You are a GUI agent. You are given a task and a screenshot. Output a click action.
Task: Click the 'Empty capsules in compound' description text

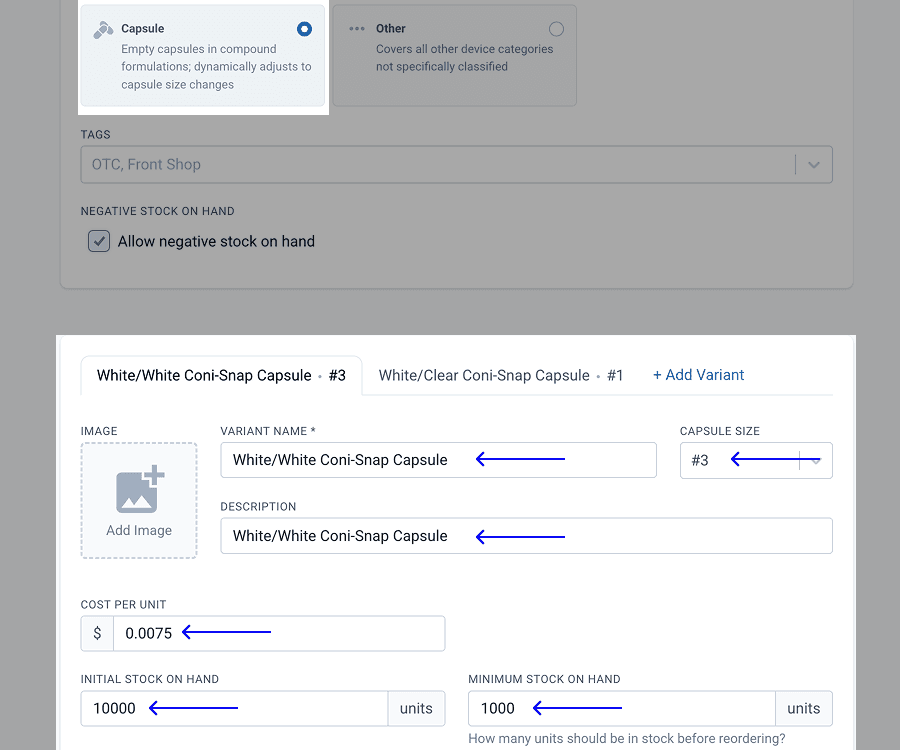pyautogui.click(x=216, y=67)
